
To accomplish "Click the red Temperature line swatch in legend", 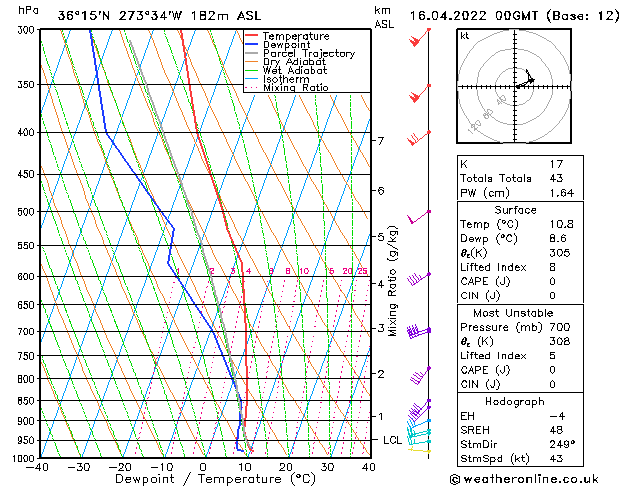I will (252, 36).
